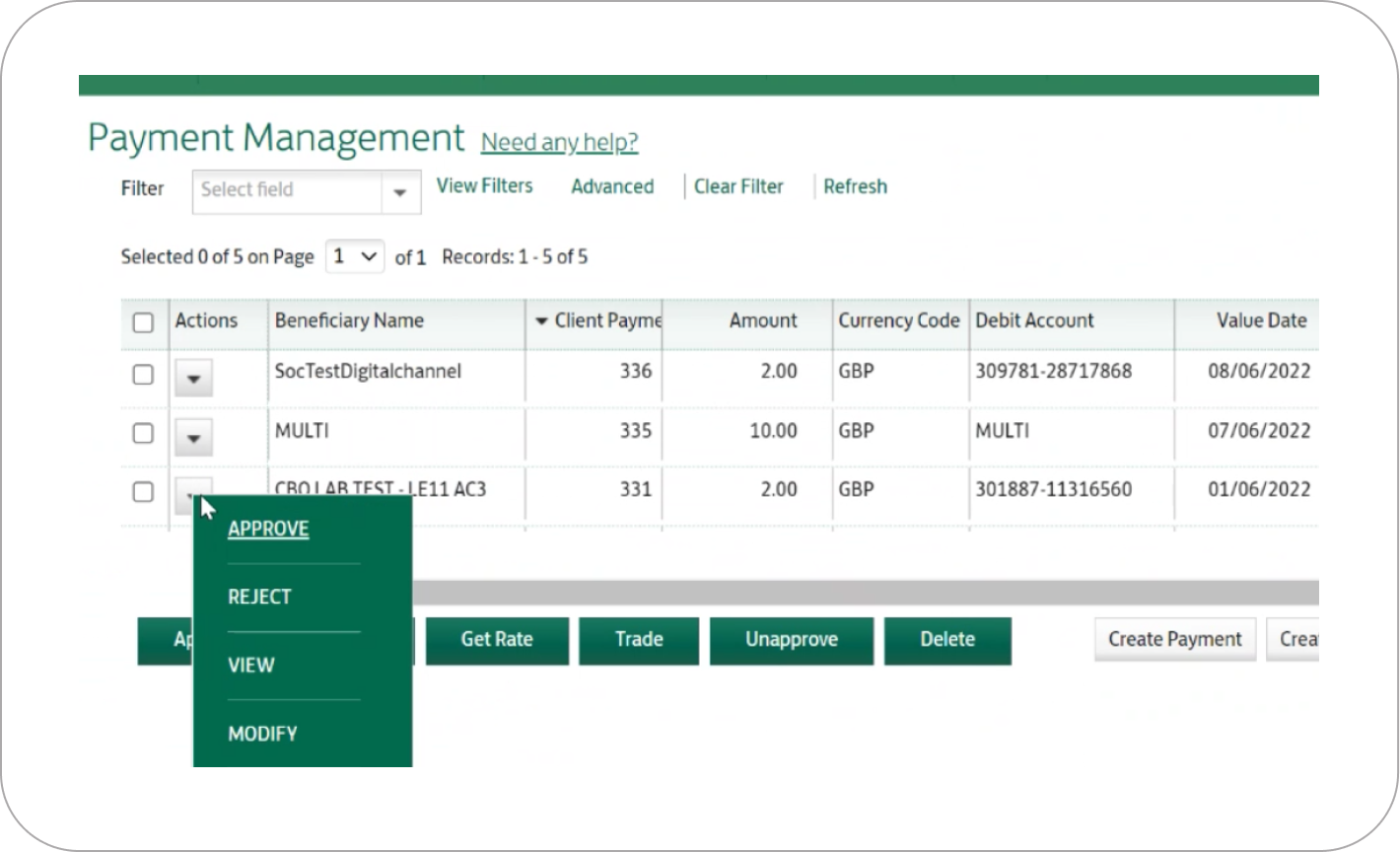Viewport: 1400px width, 852px height.
Task: Choose REJECT in the actions menu
Action: tap(259, 597)
